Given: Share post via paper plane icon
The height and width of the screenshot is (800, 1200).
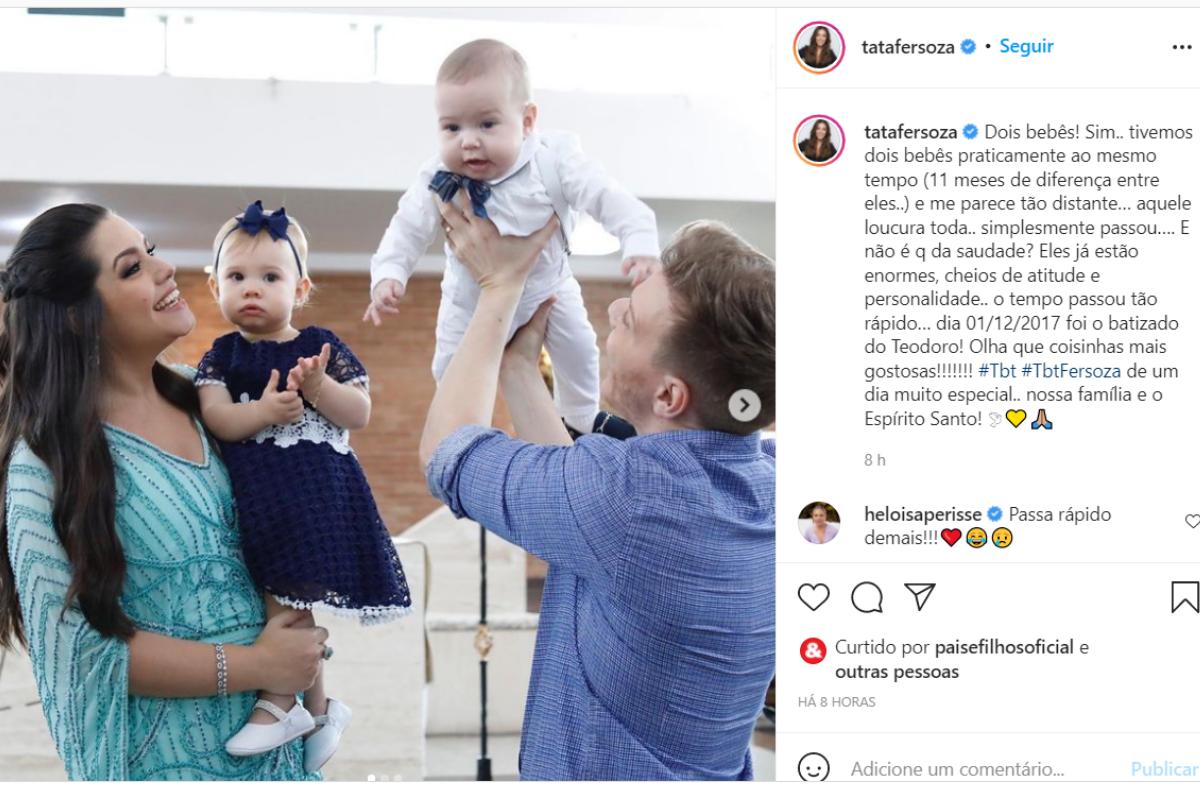Looking at the screenshot, I should tap(919, 597).
